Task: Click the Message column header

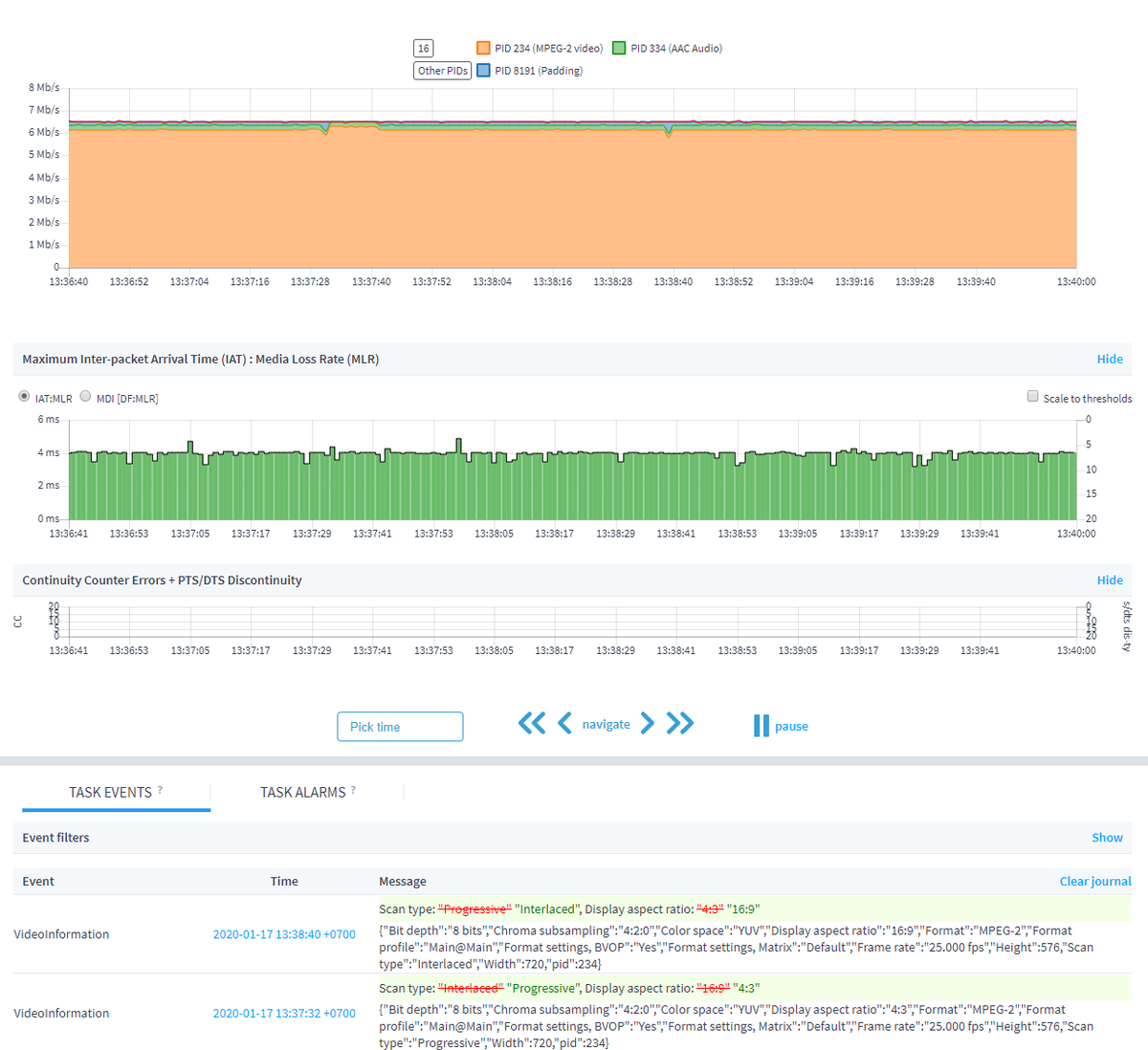Action: pos(403,881)
